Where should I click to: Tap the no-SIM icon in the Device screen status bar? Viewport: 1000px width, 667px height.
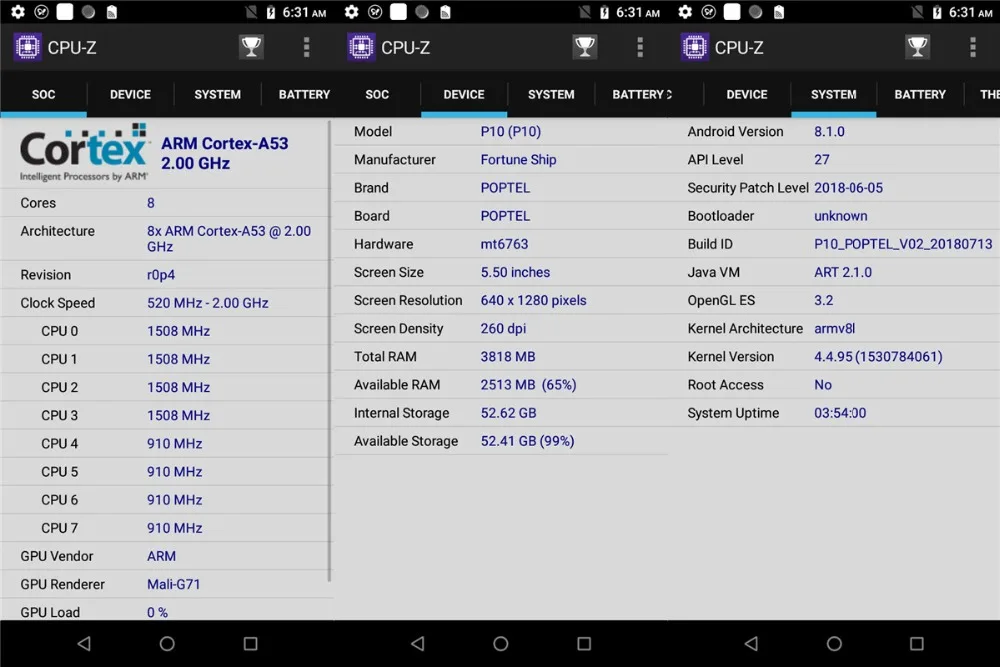point(585,12)
